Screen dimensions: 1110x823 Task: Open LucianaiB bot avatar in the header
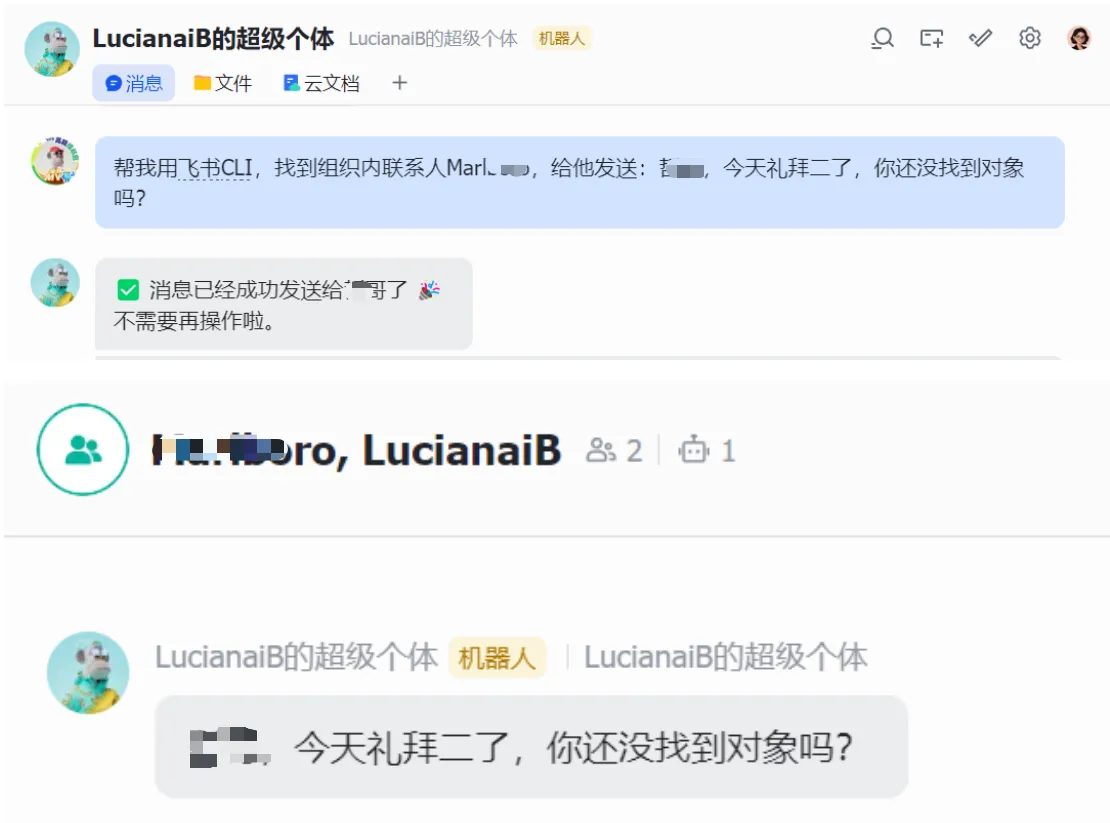[x=52, y=49]
